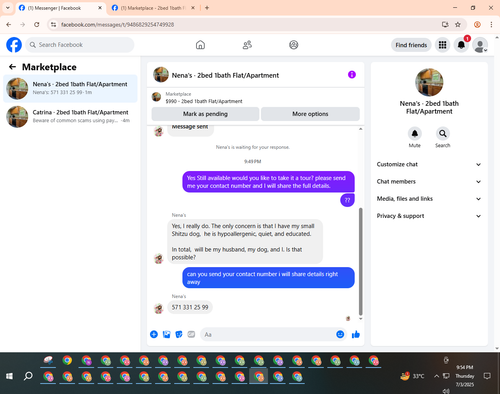The width and height of the screenshot is (500, 394).
Task: Go back in browser history
Action: coord(9,25)
